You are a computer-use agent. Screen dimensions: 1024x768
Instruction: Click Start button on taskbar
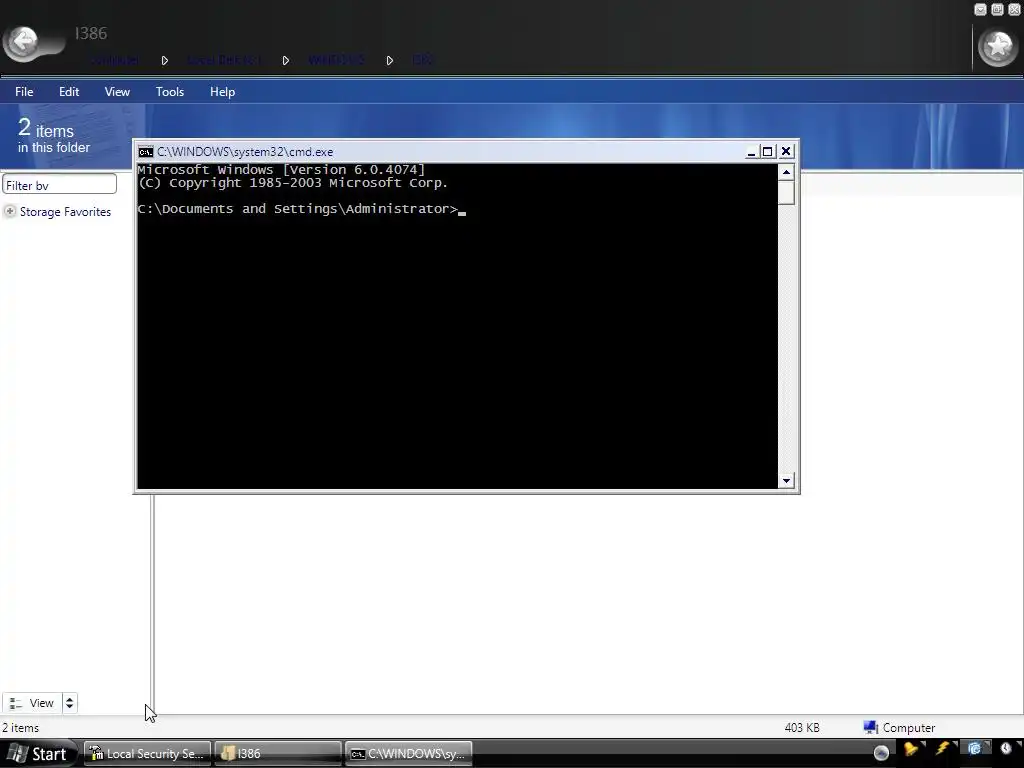pos(39,754)
